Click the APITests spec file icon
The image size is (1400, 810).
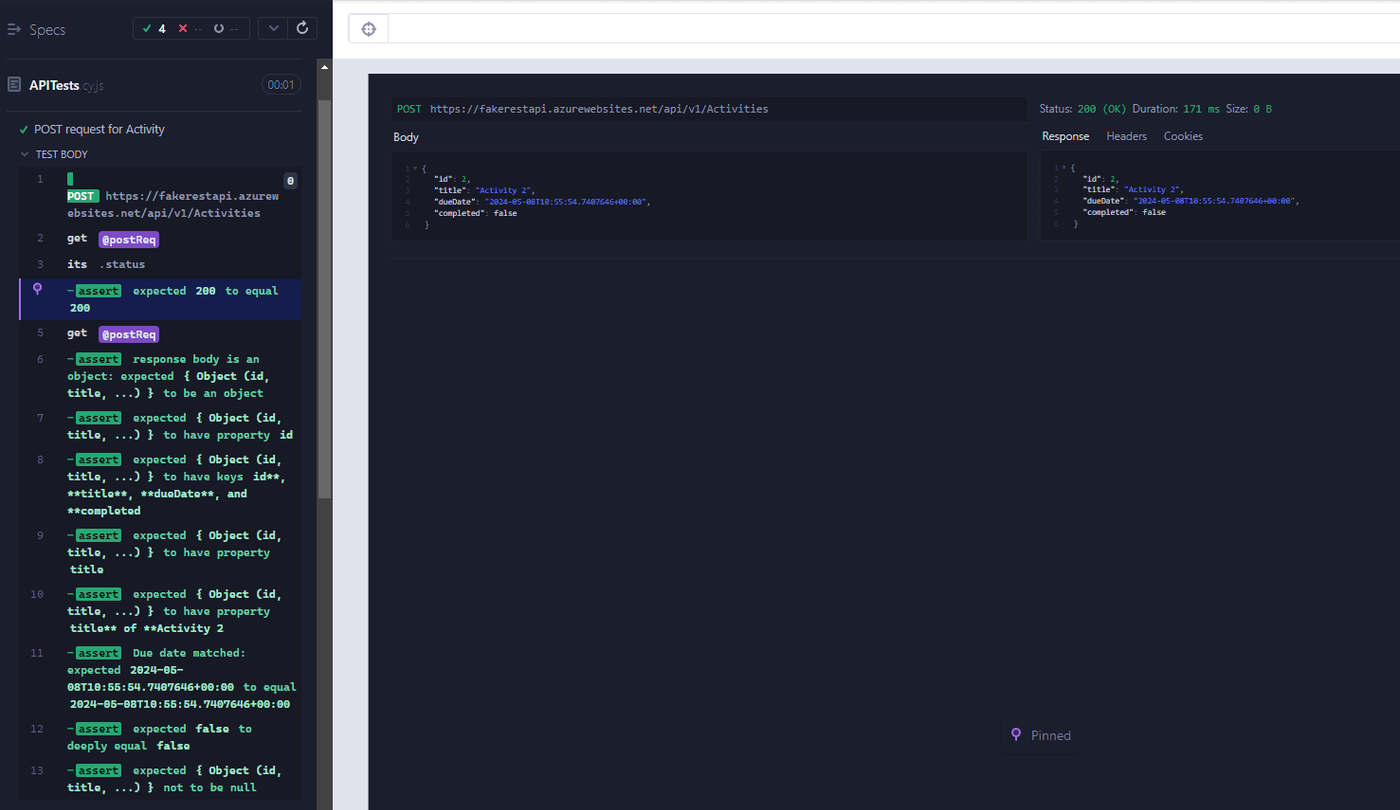click(14, 85)
